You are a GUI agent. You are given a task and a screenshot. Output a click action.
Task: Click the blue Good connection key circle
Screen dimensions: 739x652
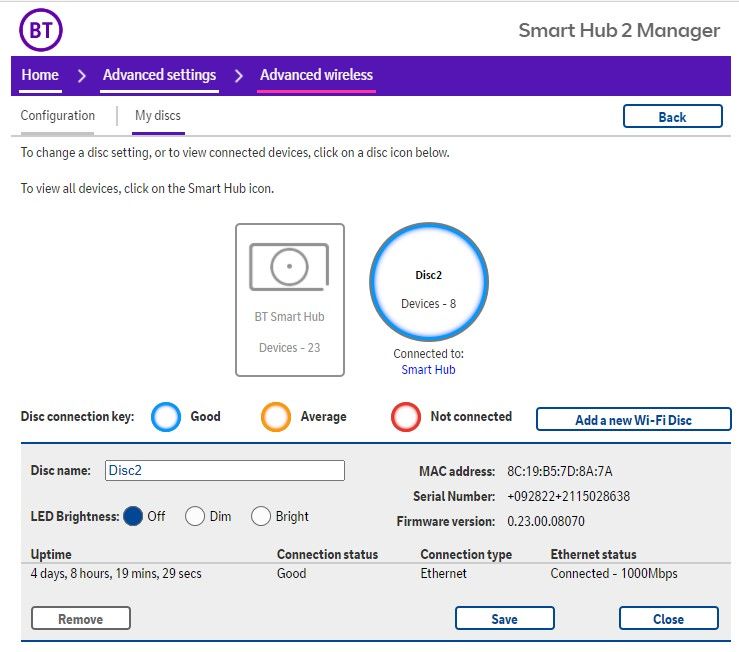pyautogui.click(x=168, y=417)
